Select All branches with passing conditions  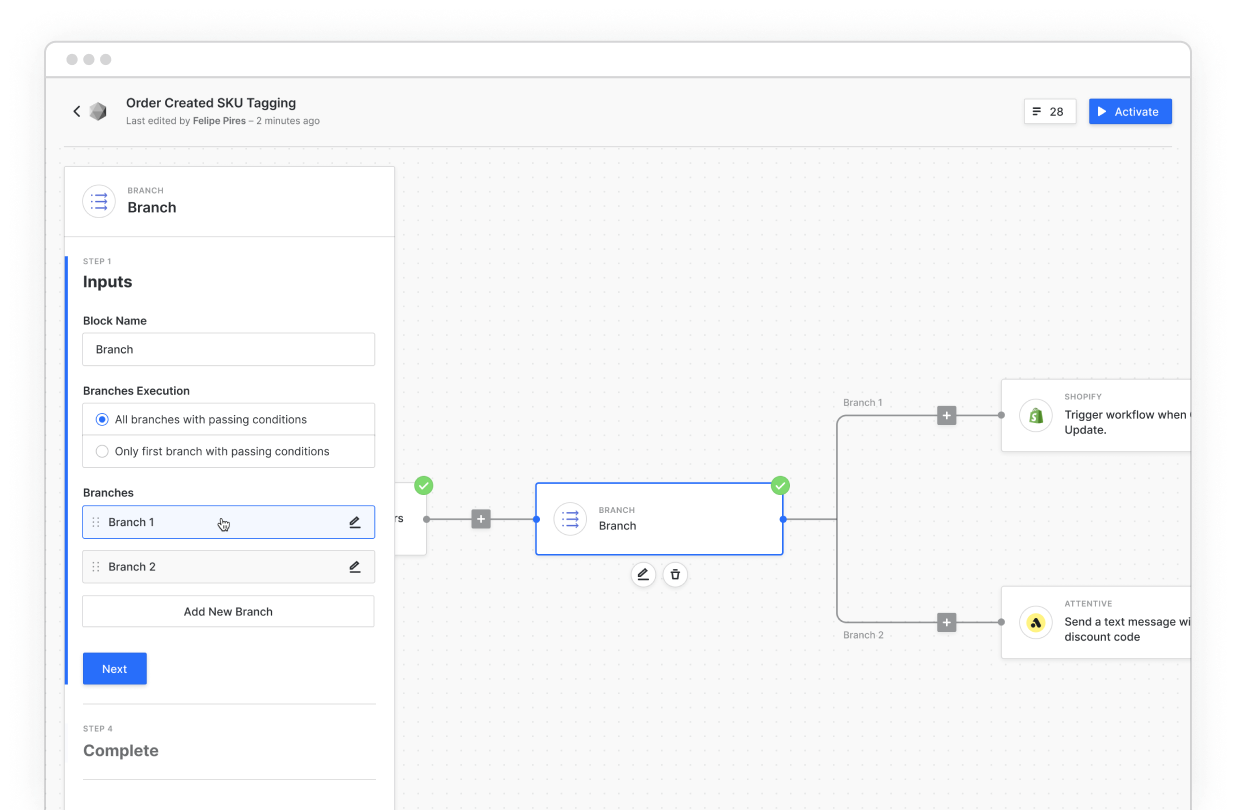point(102,420)
